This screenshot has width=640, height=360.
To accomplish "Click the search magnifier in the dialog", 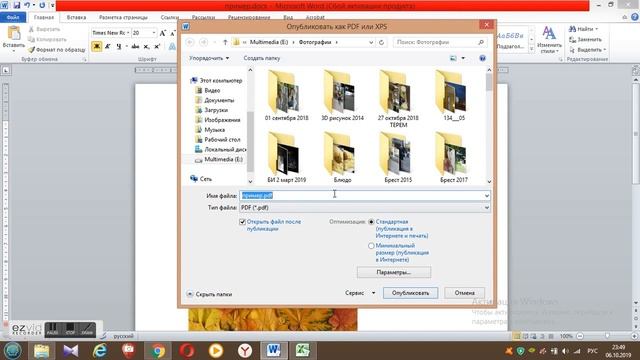I will (x=481, y=42).
